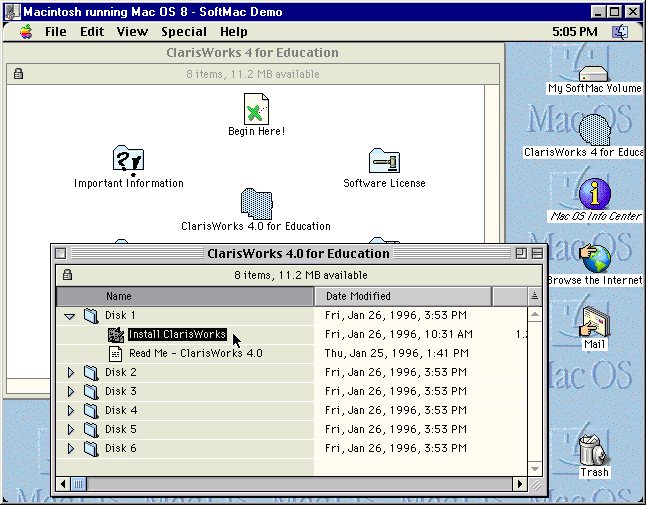
Task: Open the Edit menu
Action: (x=92, y=32)
